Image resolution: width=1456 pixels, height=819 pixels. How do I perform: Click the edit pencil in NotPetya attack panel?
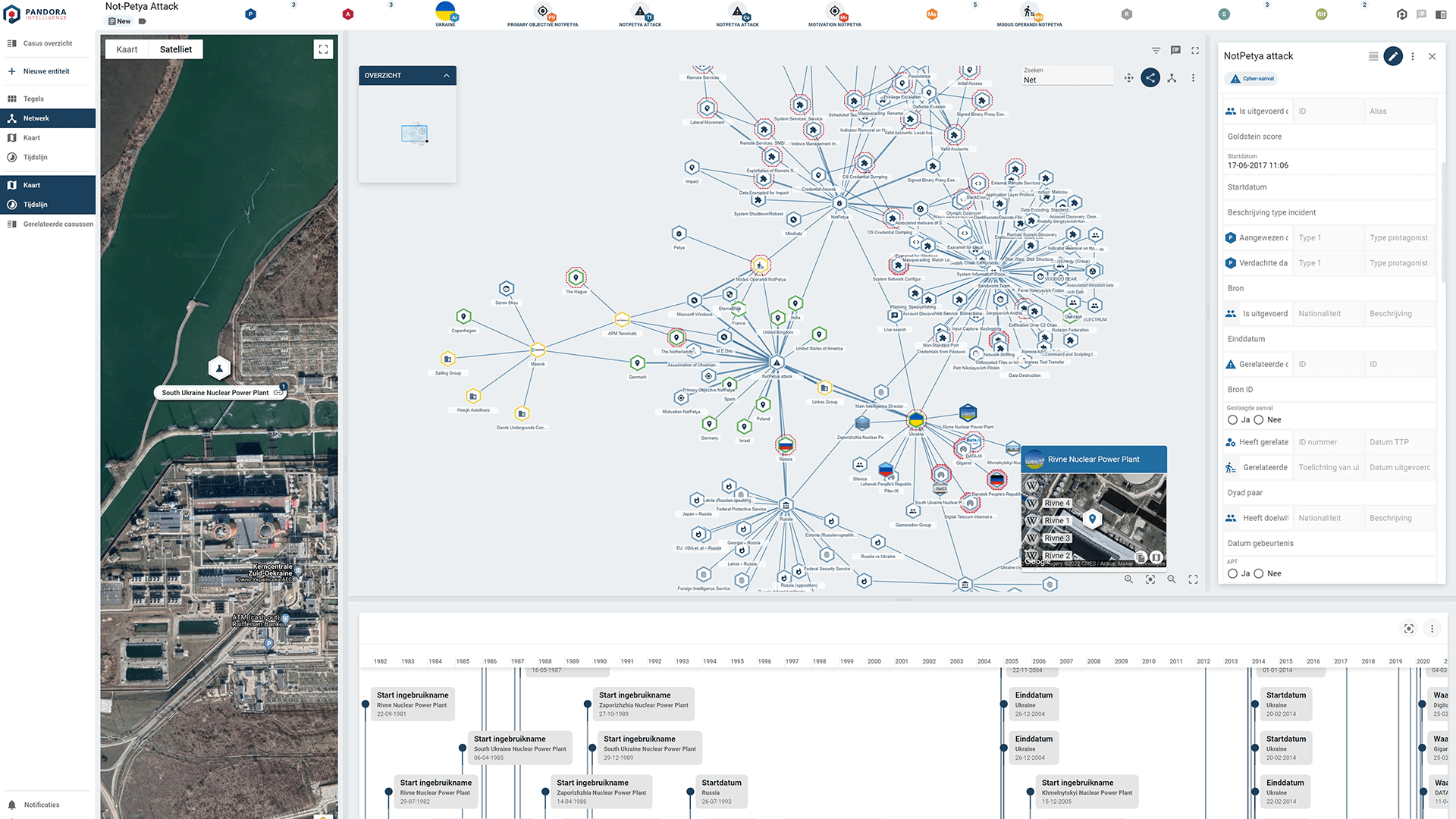1393,56
